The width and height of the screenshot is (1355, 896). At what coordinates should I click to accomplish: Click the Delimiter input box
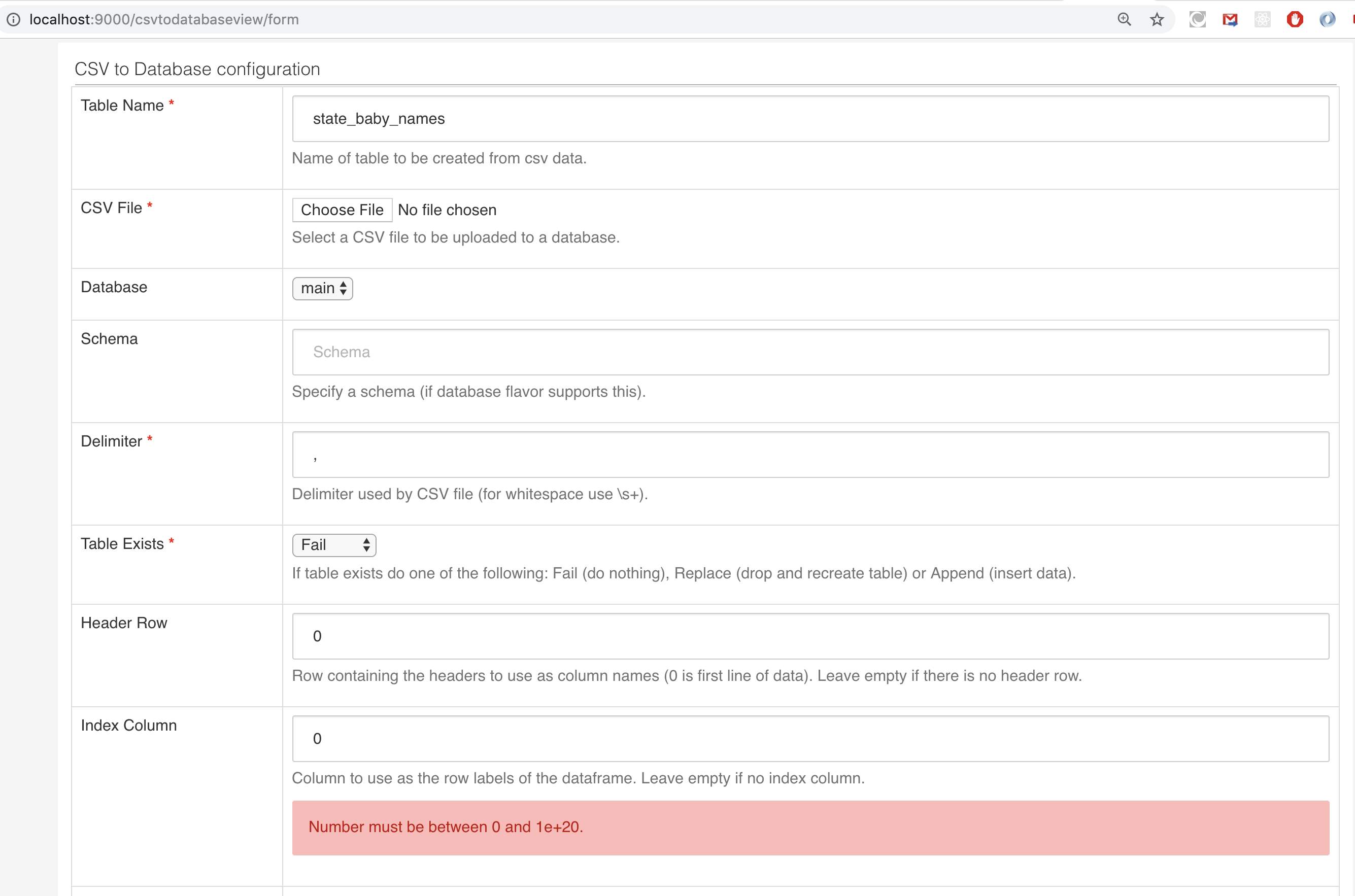(810, 454)
